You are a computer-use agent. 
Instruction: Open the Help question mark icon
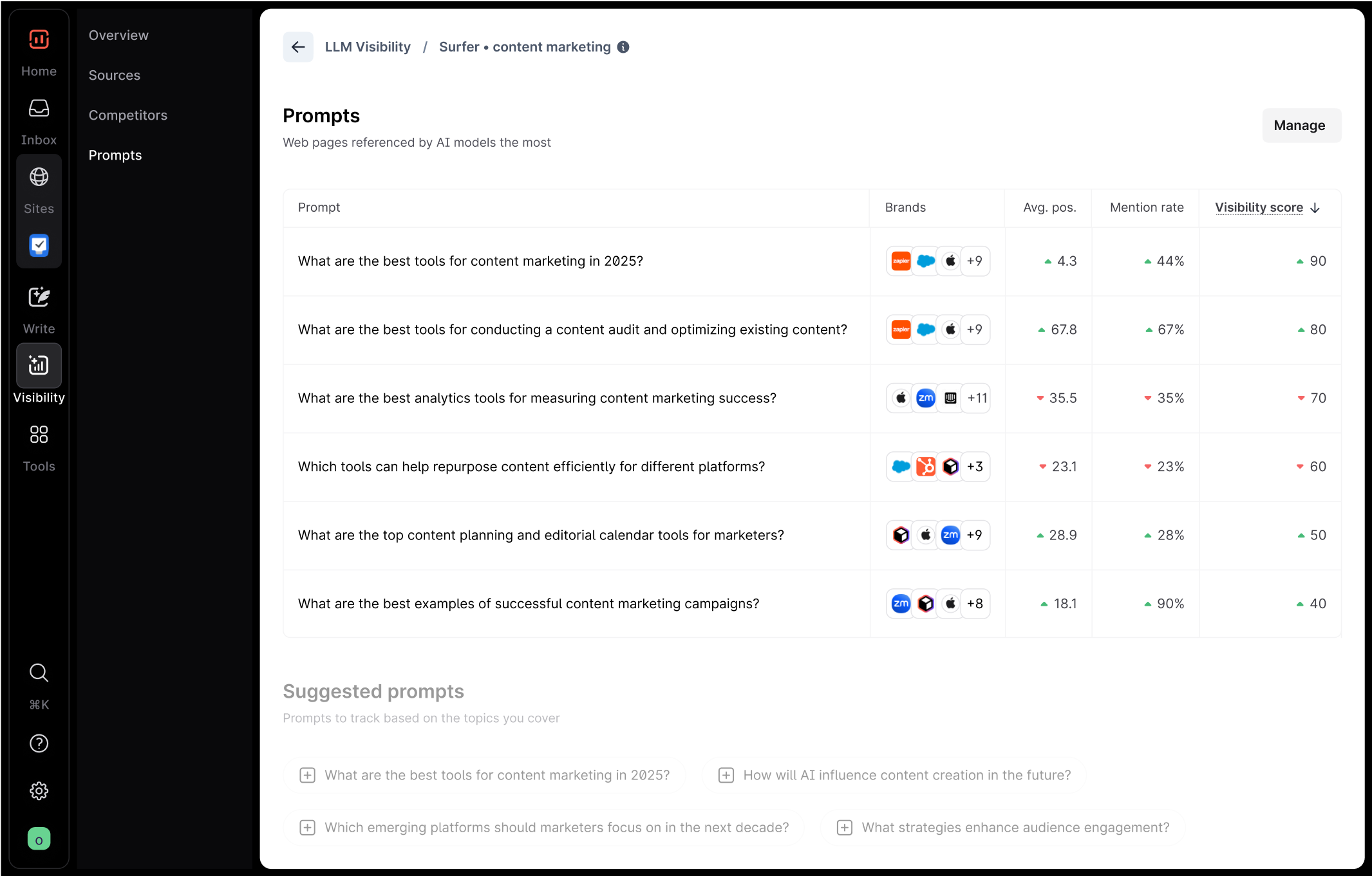[39, 743]
